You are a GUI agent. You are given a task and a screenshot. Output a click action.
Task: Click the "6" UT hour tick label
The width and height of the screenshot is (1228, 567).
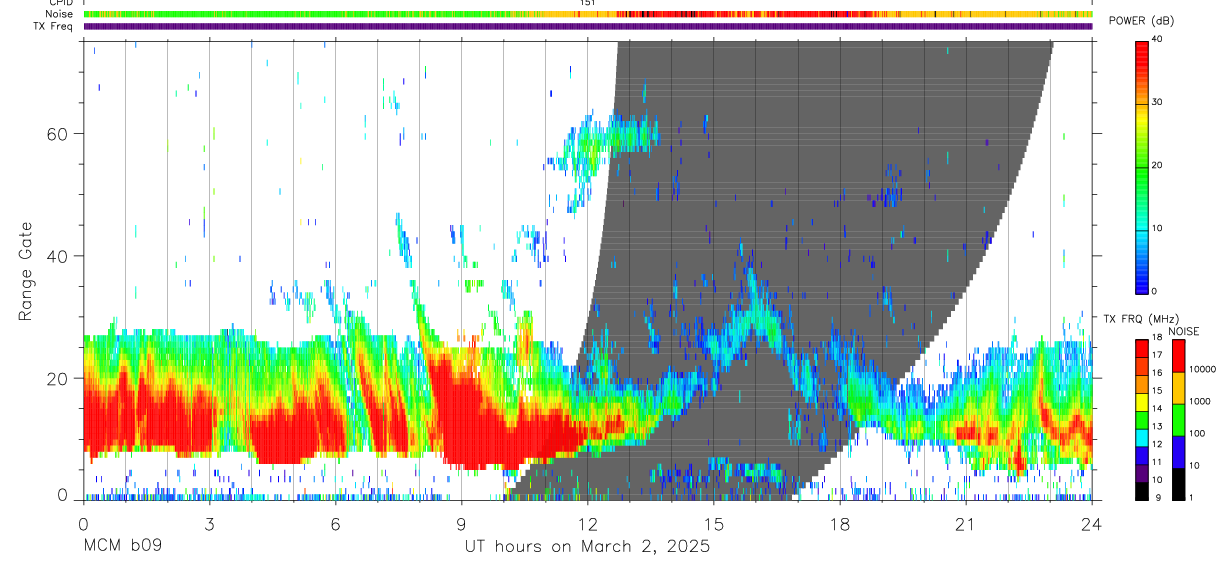click(x=335, y=524)
